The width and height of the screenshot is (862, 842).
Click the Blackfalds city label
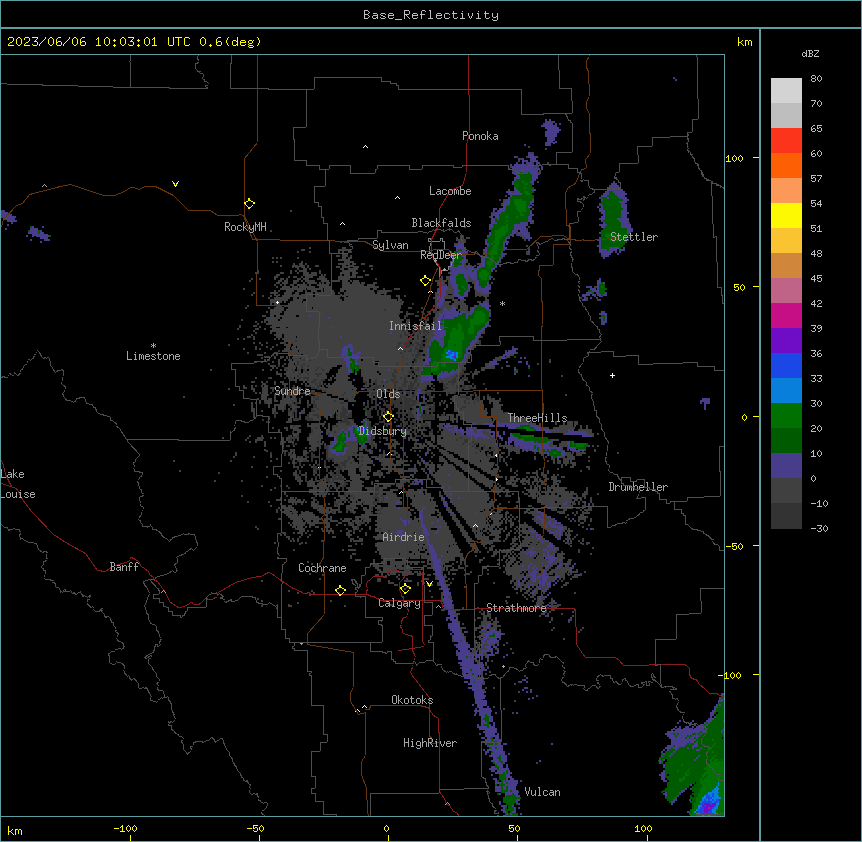pyautogui.click(x=441, y=223)
